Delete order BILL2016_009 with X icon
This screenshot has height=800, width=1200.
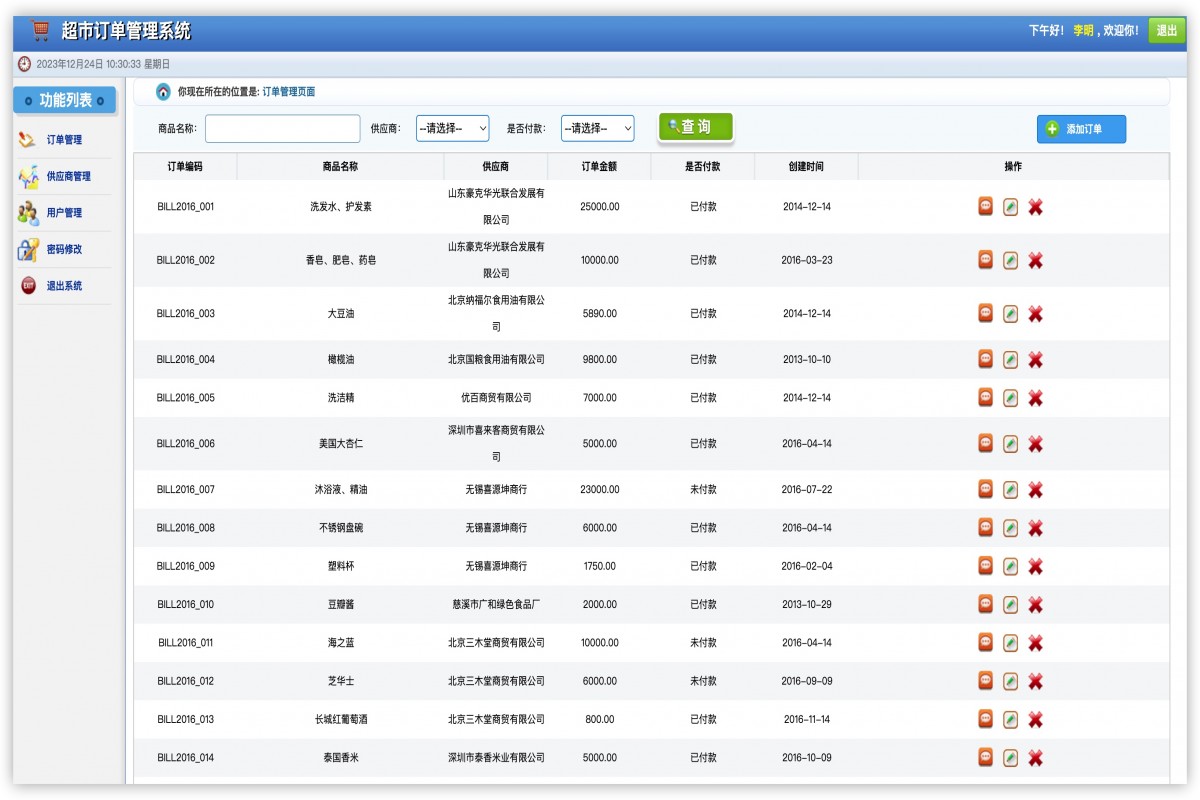tap(1035, 566)
